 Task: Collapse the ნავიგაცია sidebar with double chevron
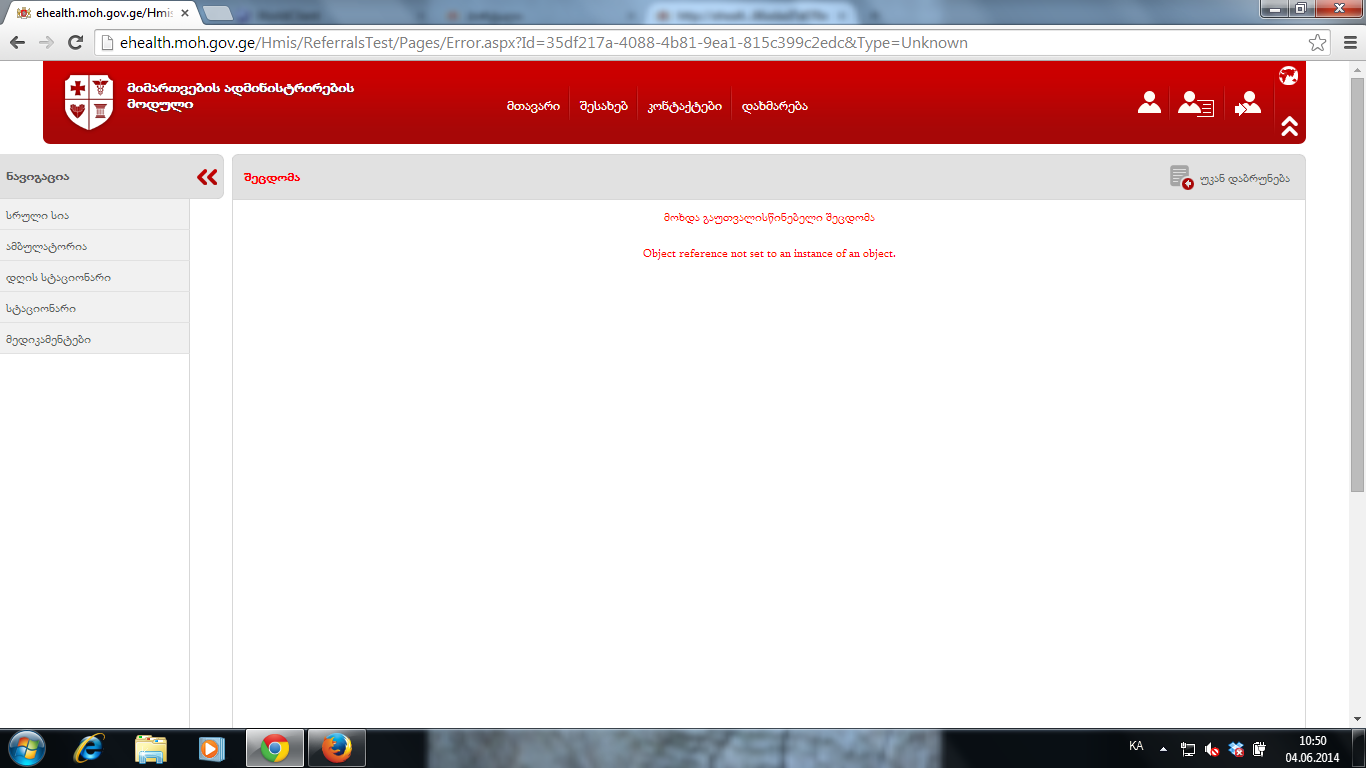207,177
